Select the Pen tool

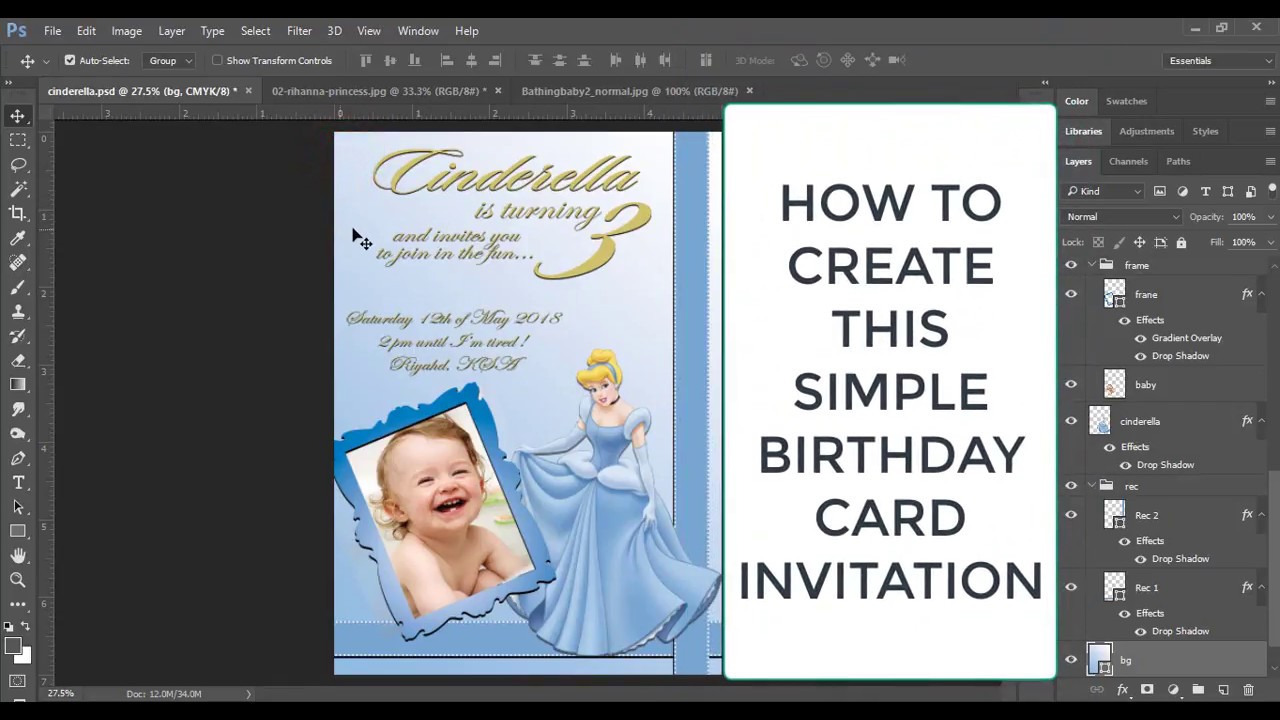[18, 458]
